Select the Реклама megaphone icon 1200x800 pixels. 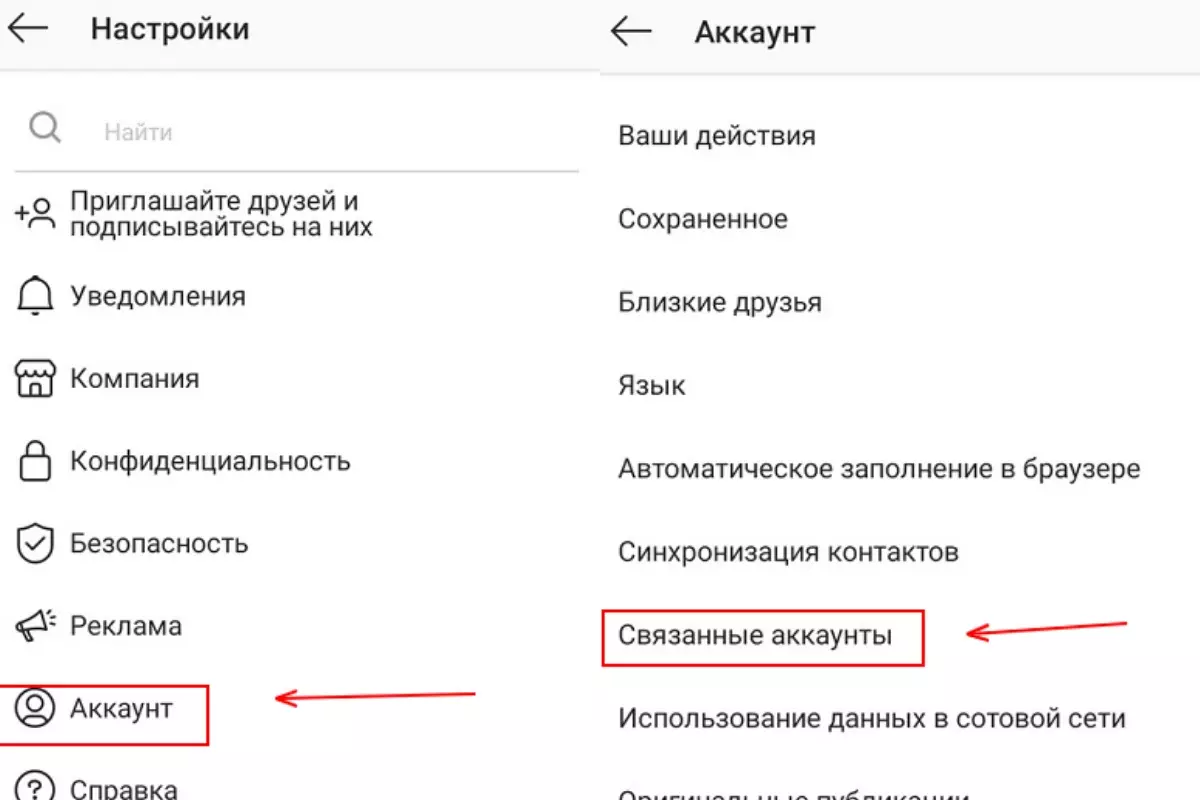tap(36, 626)
